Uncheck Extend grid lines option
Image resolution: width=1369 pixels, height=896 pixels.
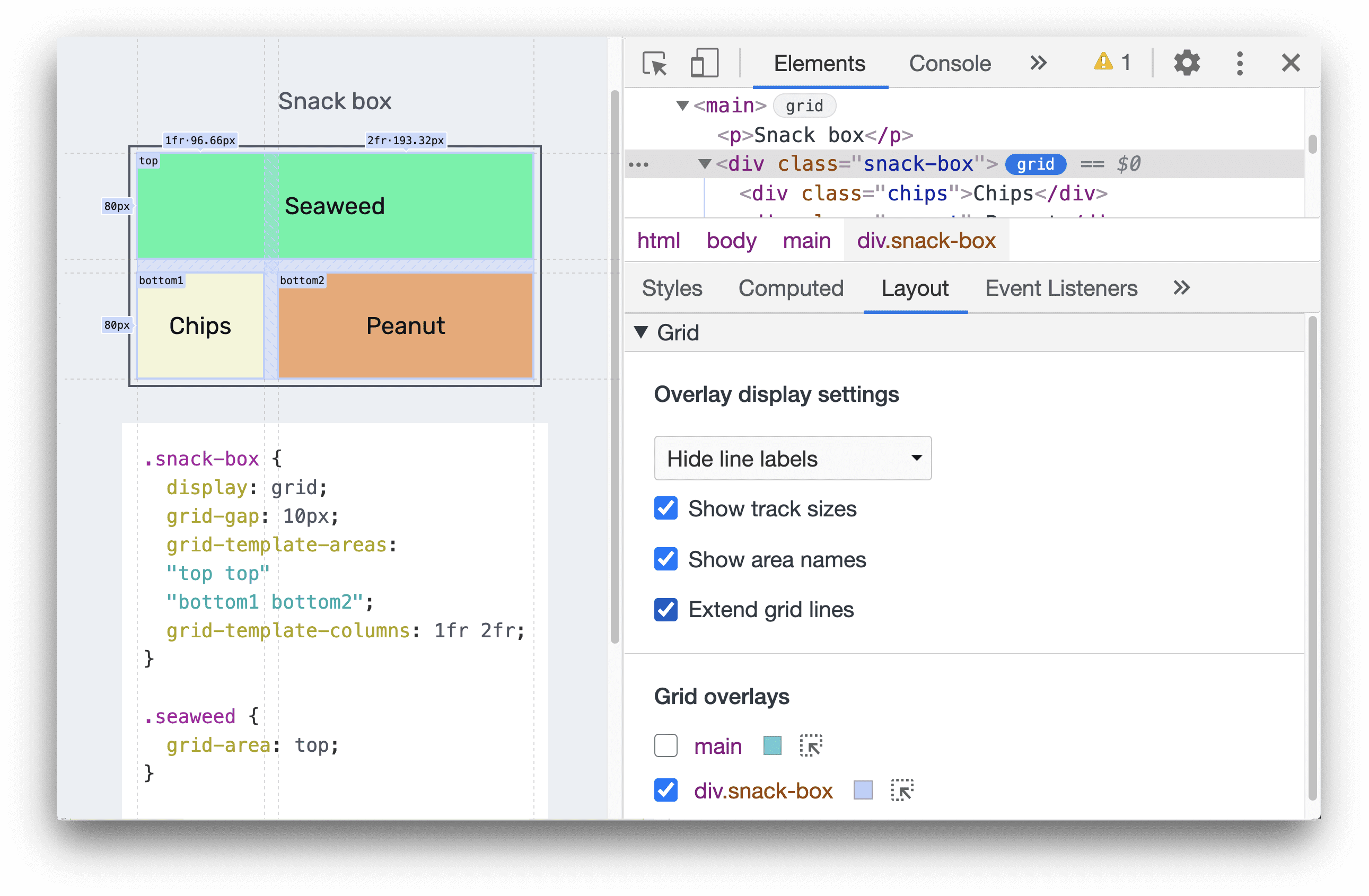(x=665, y=610)
